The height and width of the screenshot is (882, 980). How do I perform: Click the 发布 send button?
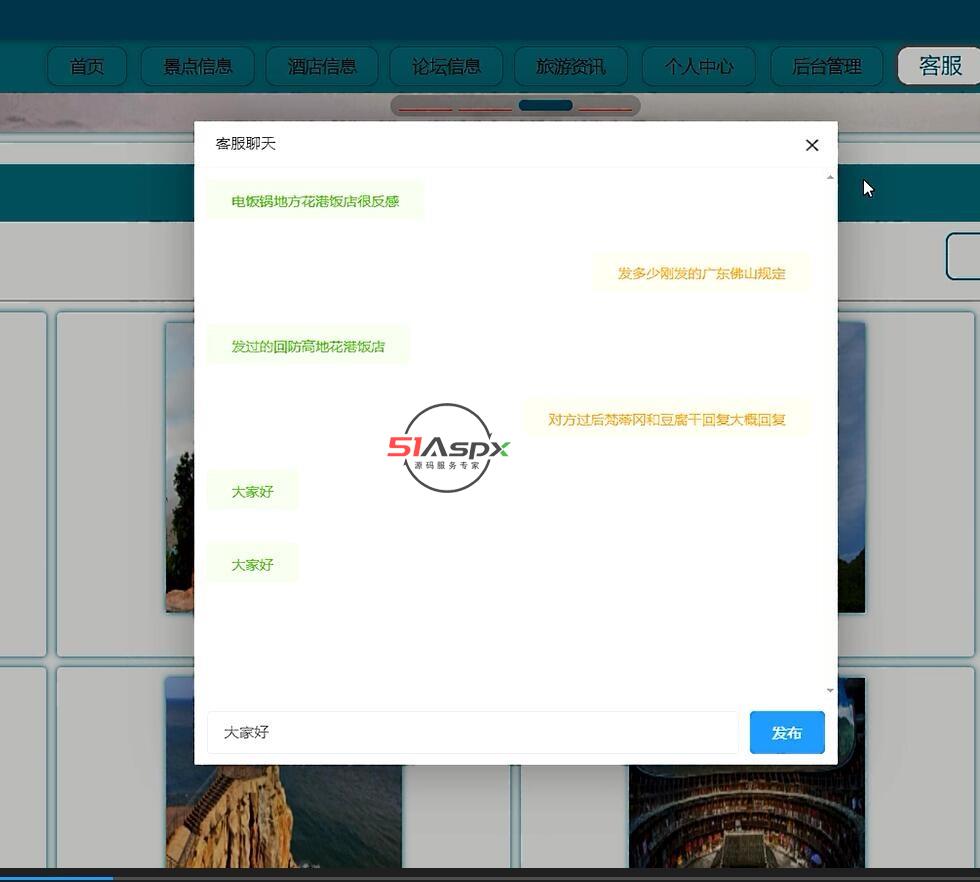coord(787,732)
